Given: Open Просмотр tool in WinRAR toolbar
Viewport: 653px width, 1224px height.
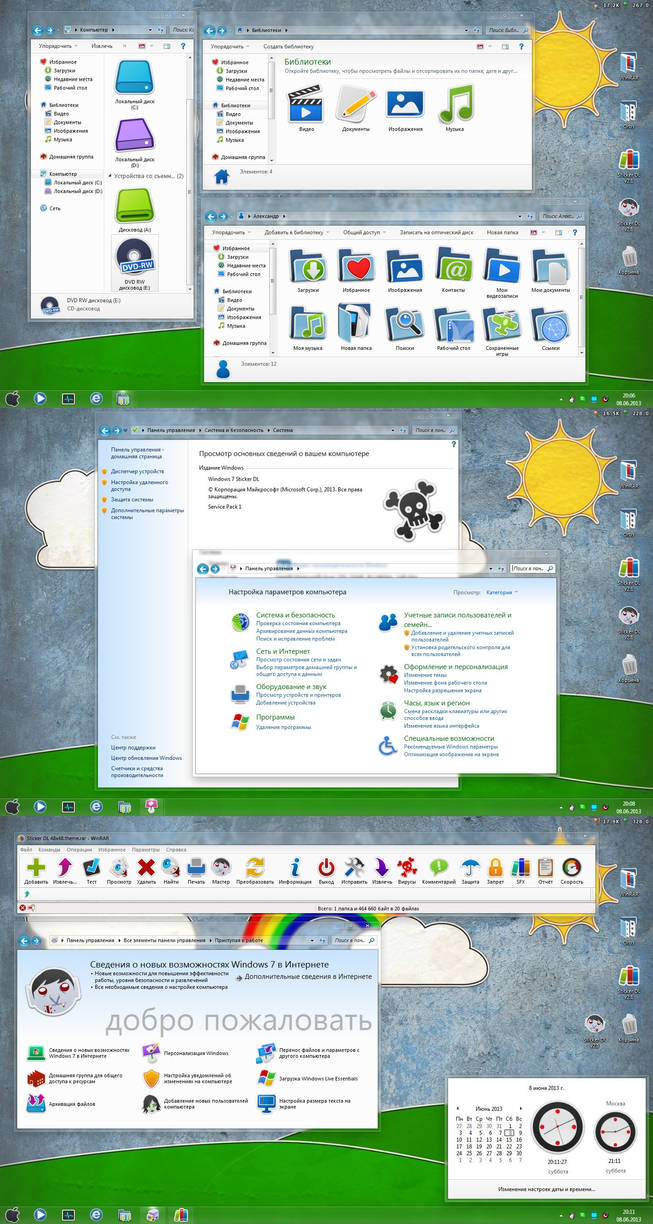Looking at the screenshot, I should [119, 867].
